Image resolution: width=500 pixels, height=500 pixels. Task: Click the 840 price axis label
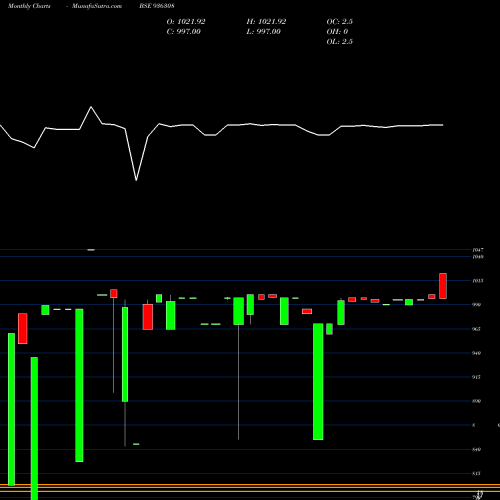tap(476, 449)
